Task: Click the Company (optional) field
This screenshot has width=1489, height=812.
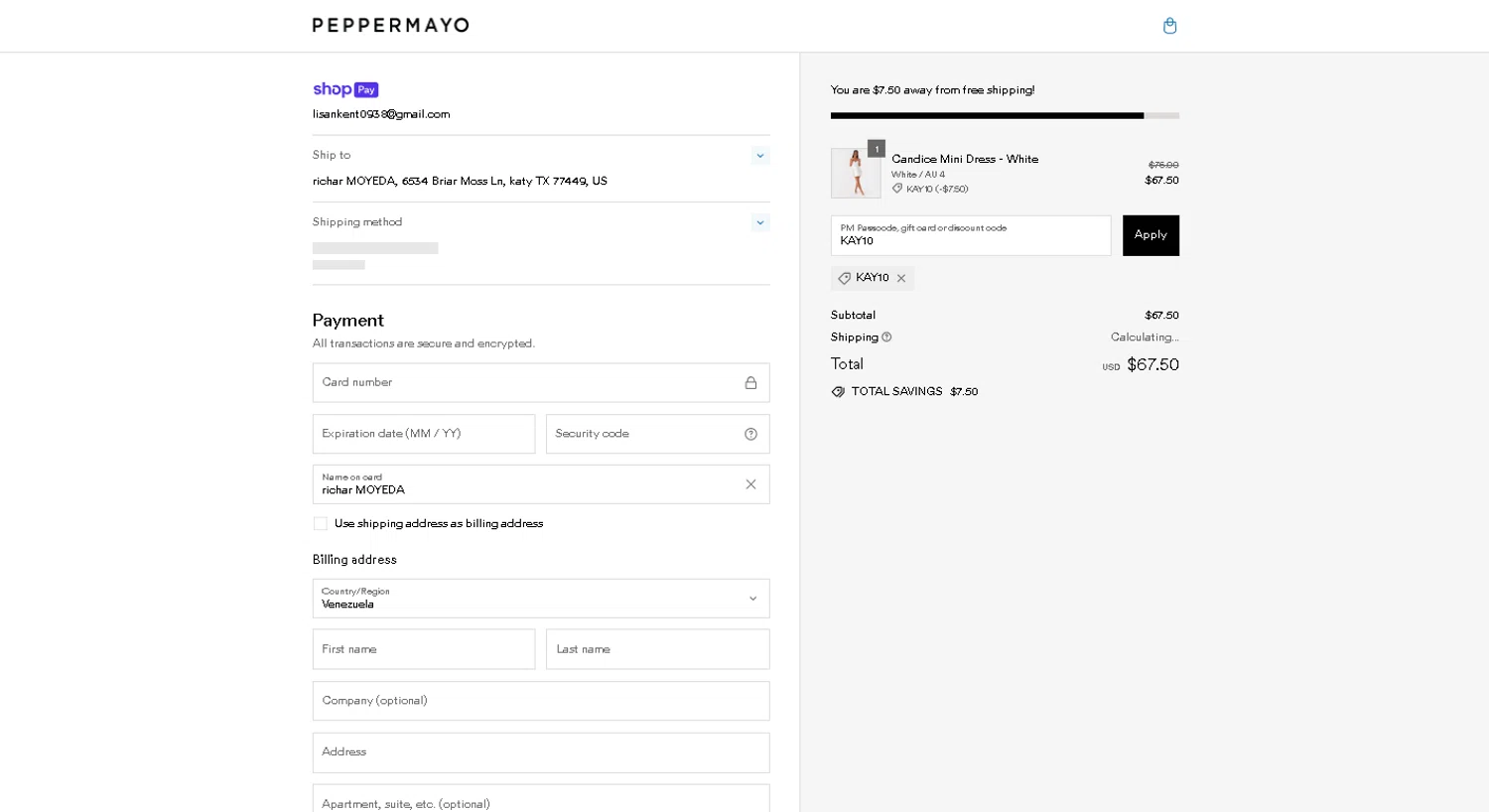Action: coord(541,701)
